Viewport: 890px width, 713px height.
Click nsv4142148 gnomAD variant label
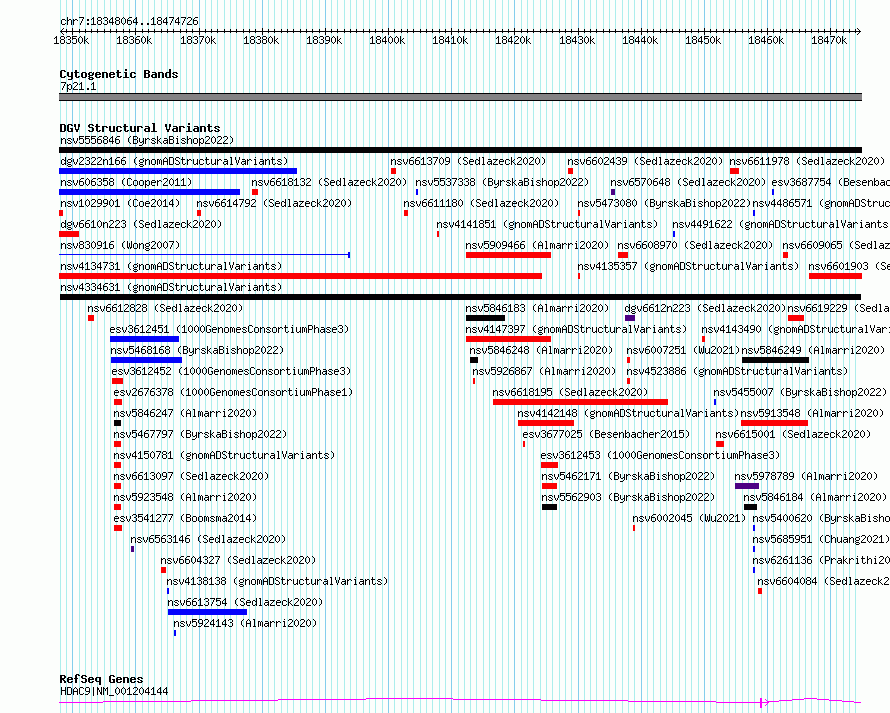628,413
